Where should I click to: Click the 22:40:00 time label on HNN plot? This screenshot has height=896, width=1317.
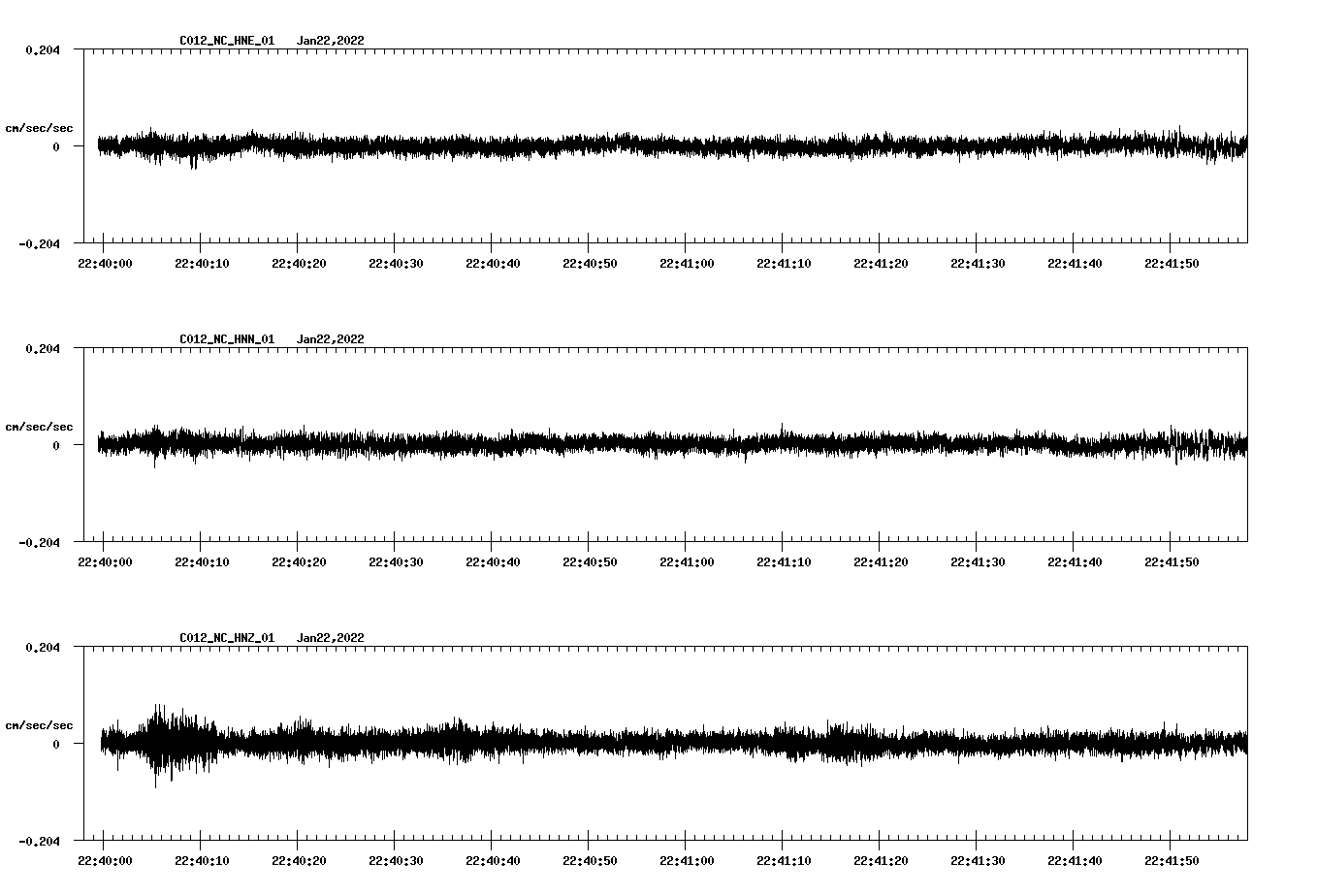click(105, 562)
